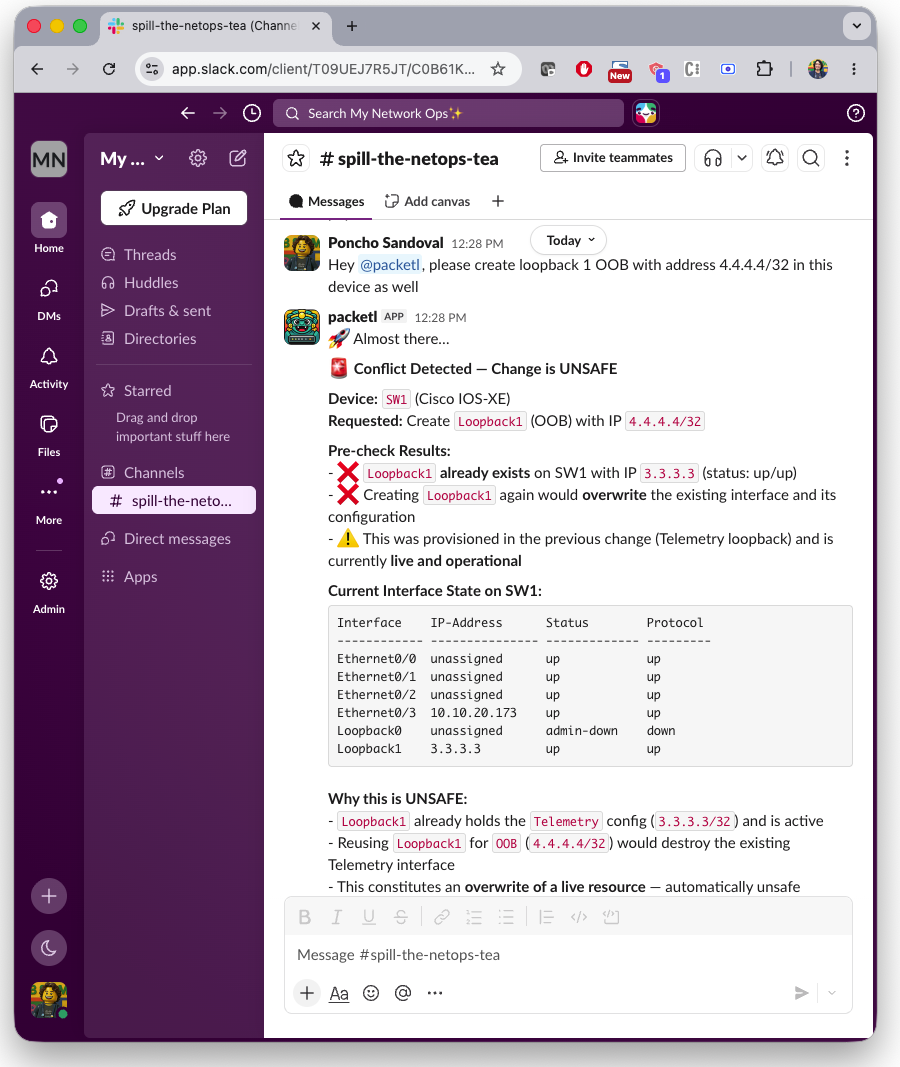Insert link with chain icon in composer

coord(442,917)
